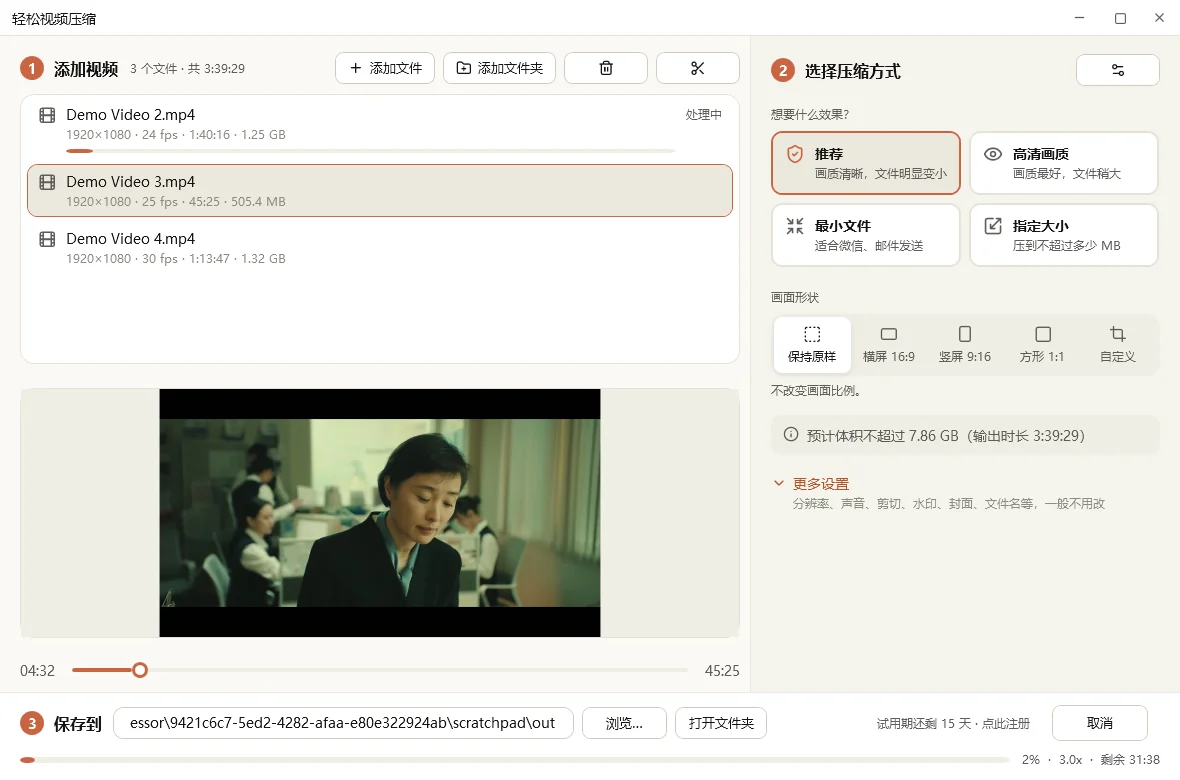Click the eye icon on 高清画质 card
This screenshot has width=1180, height=780.
click(x=993, y=154)
